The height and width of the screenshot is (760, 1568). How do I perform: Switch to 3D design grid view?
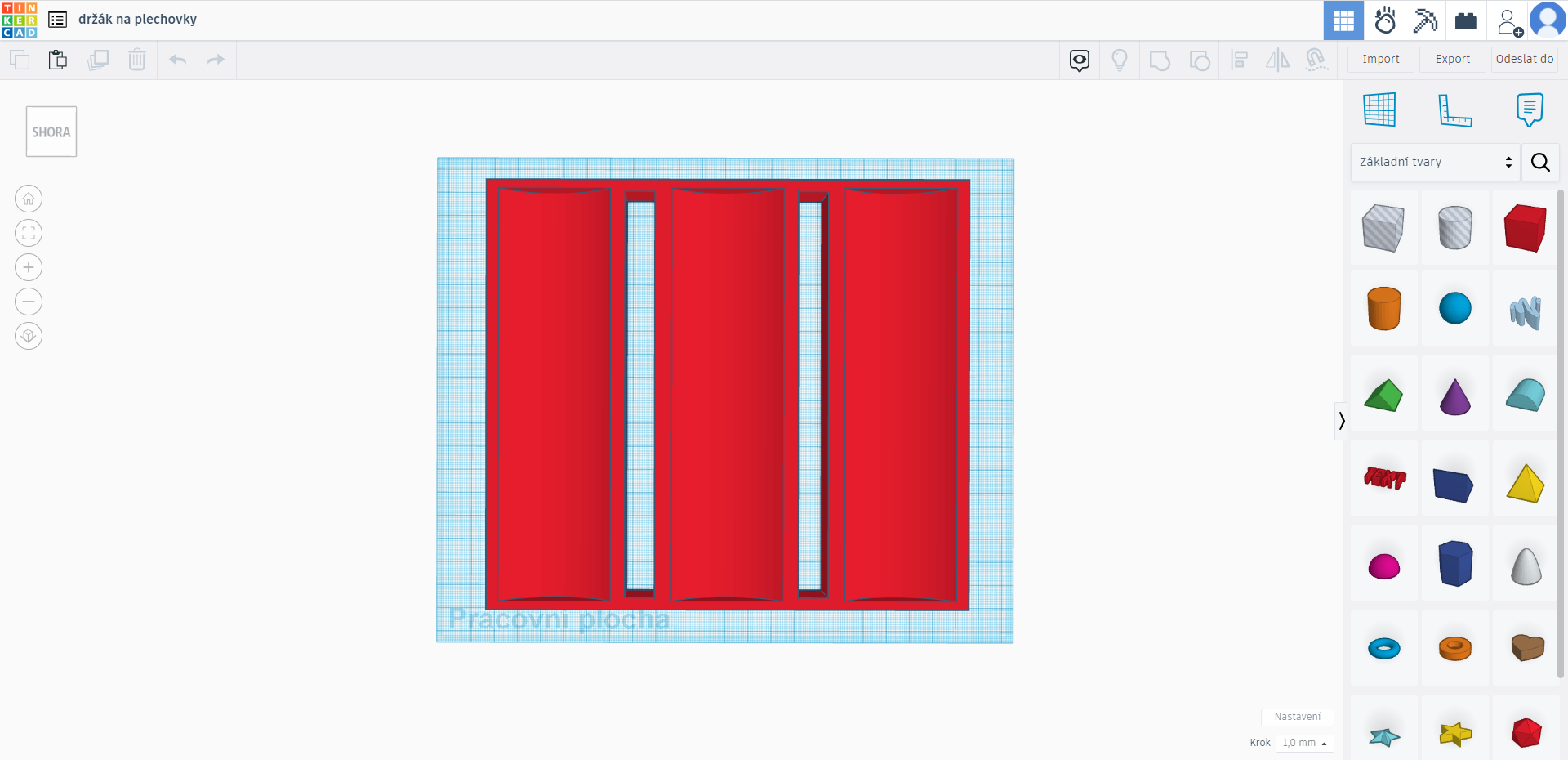coord(1343,20)
